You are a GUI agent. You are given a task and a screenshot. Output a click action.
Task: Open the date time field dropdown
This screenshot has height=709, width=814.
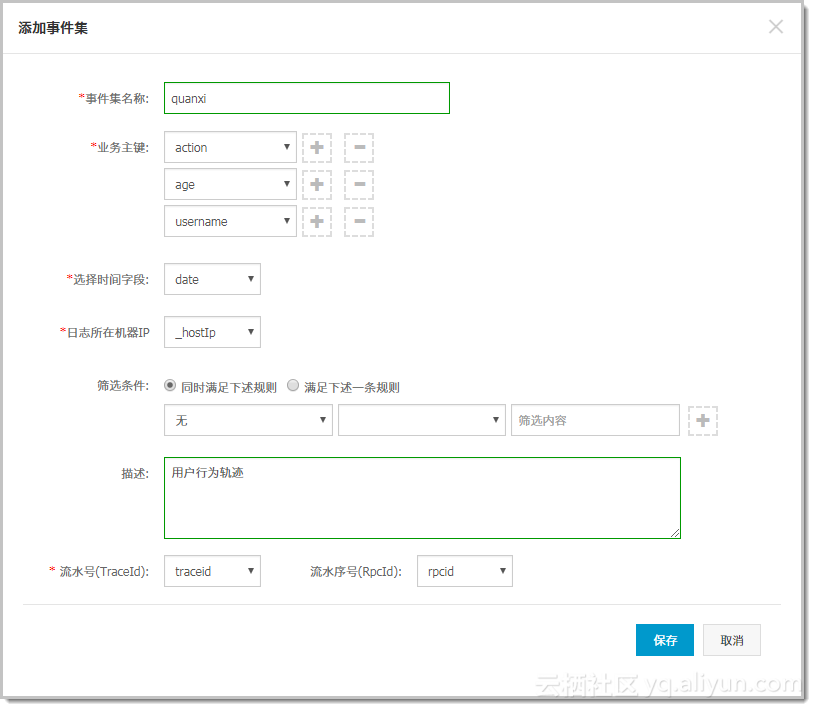pos(212,279)
